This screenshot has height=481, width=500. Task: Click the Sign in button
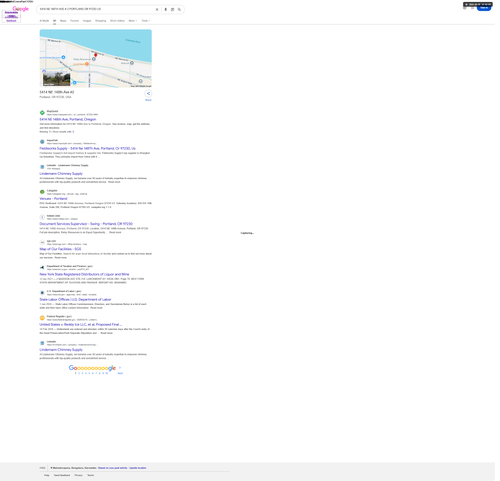click(484, 8)
